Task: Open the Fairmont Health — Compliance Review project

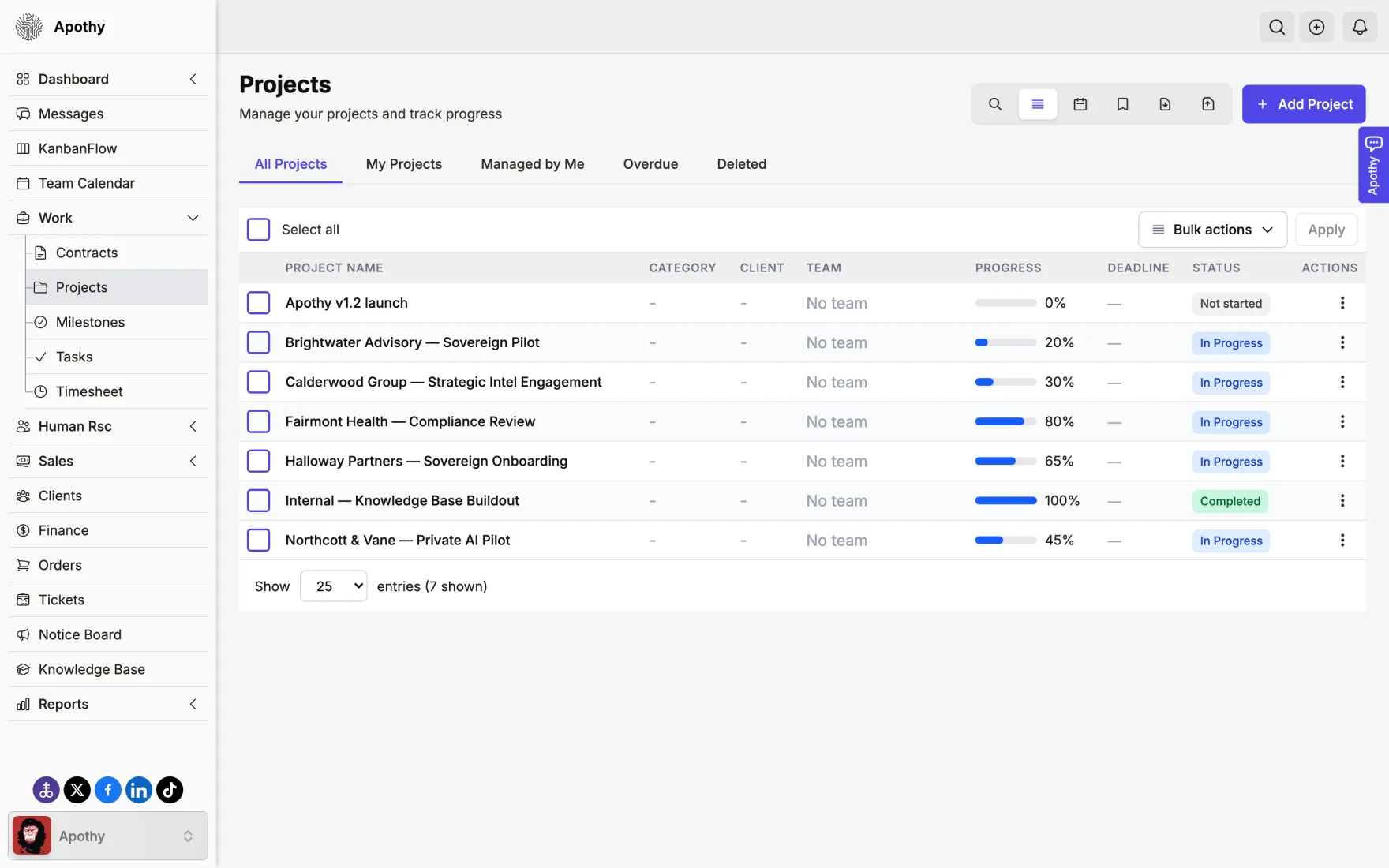Action: click(410, 421)
